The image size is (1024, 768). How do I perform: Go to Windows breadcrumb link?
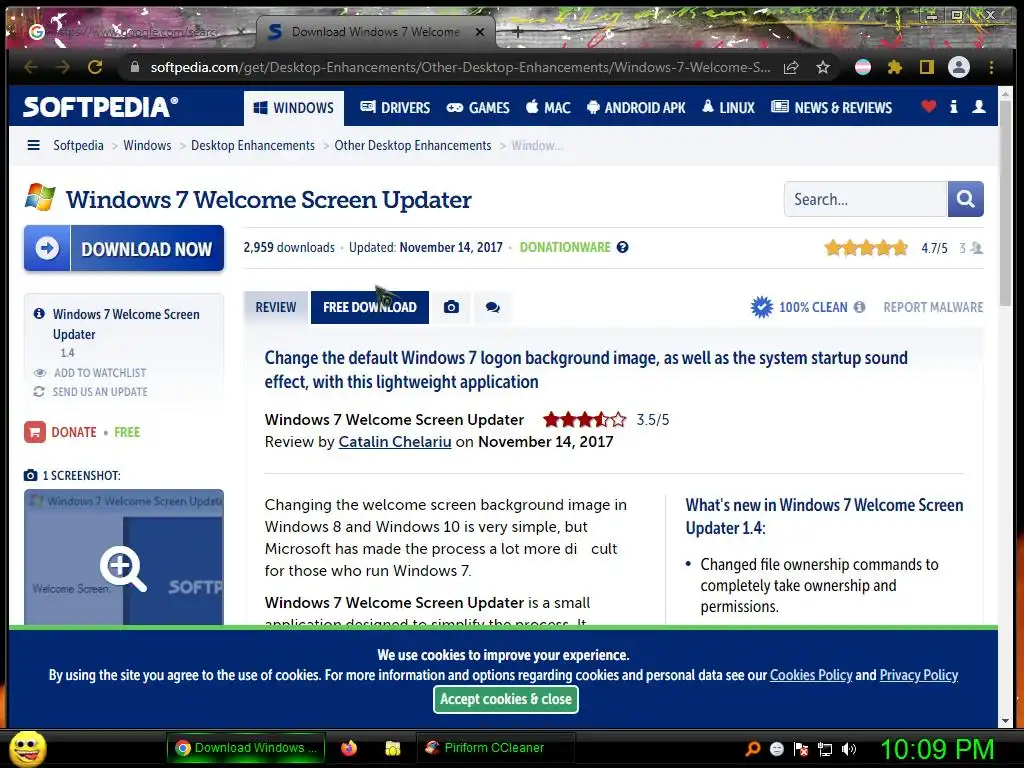point(147,146)
